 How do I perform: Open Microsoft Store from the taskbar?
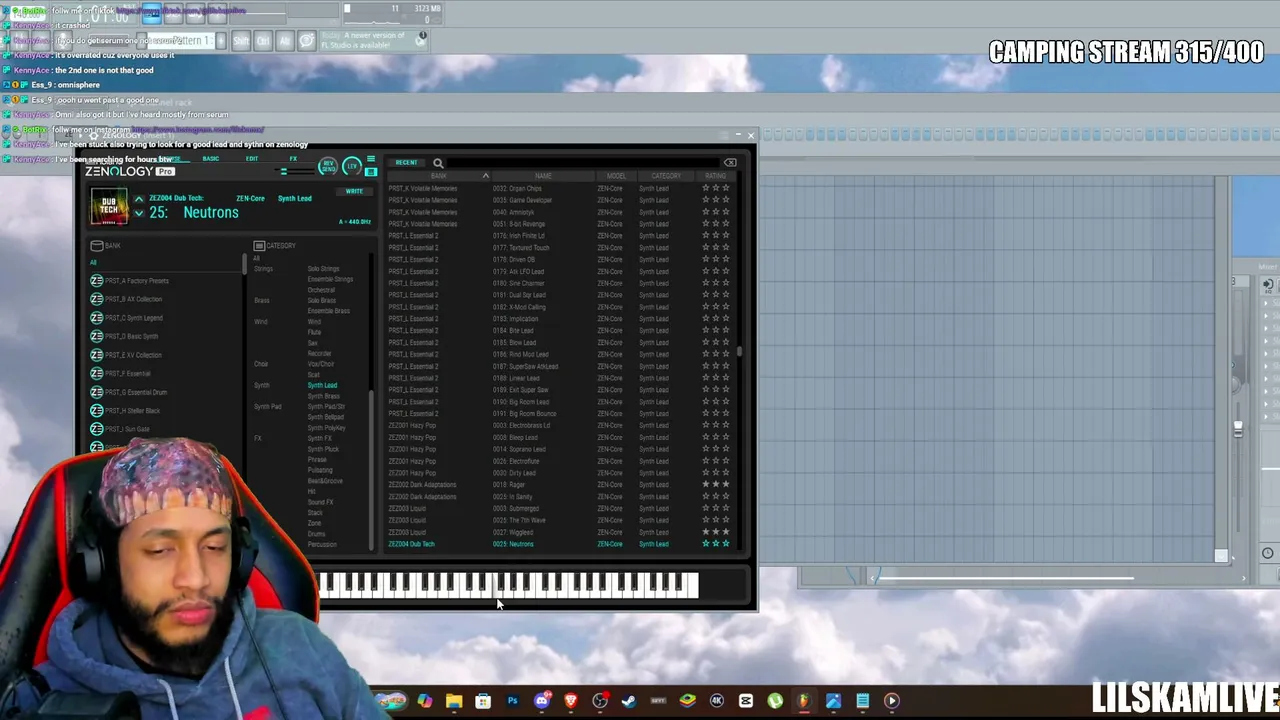483,701
